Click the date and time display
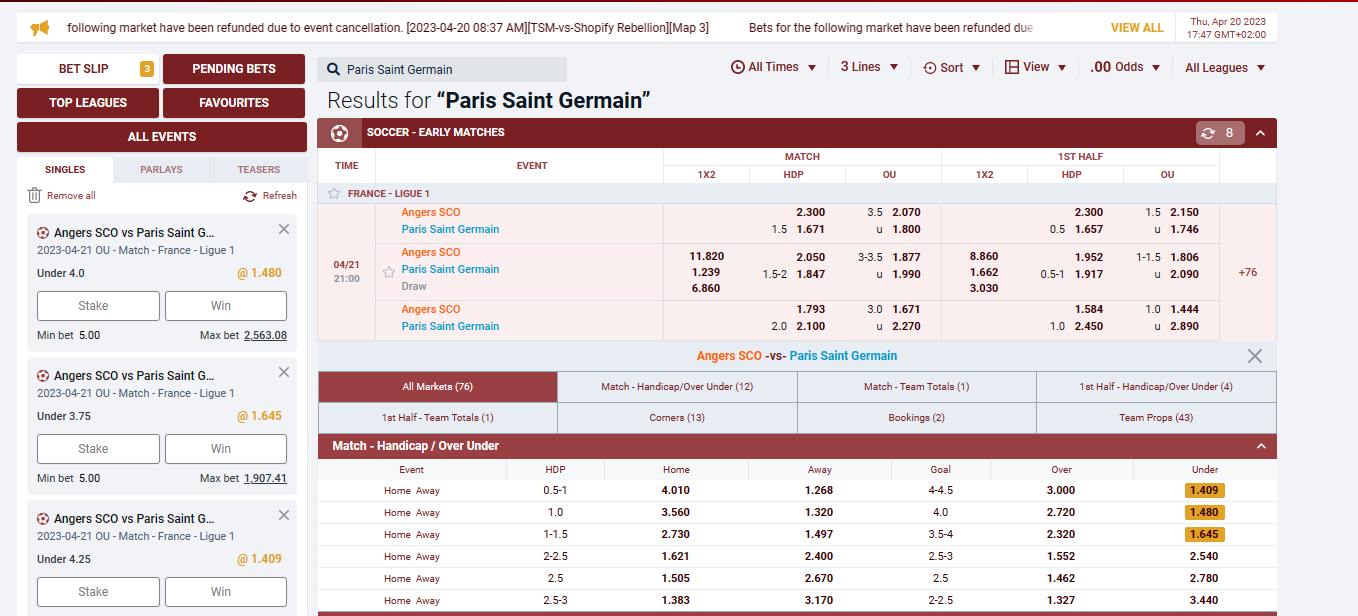This screenshot has height=616, width=1358. [1227, 28]
